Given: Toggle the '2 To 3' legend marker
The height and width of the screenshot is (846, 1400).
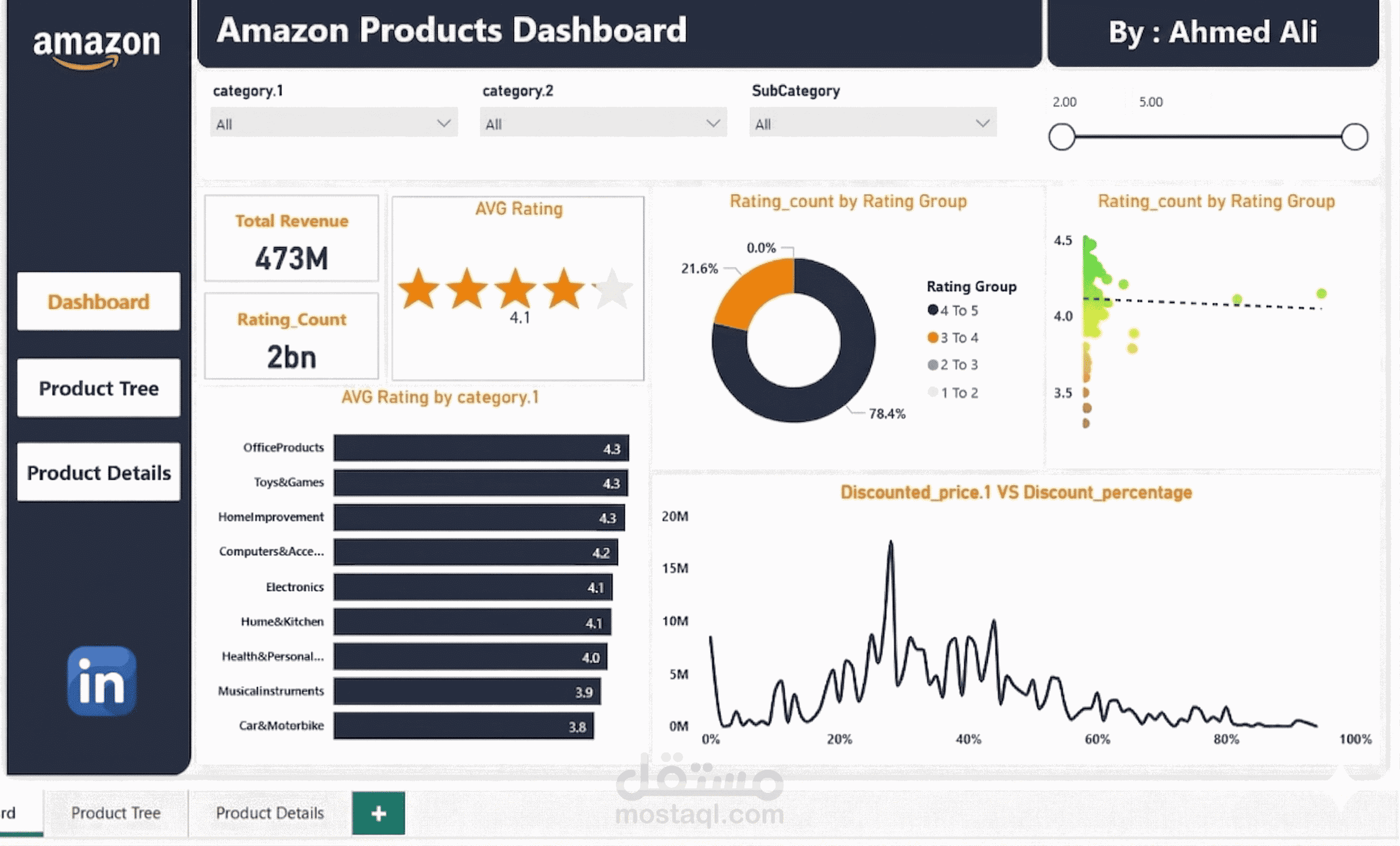Looking at the screenshot, I should pos(933,365).
